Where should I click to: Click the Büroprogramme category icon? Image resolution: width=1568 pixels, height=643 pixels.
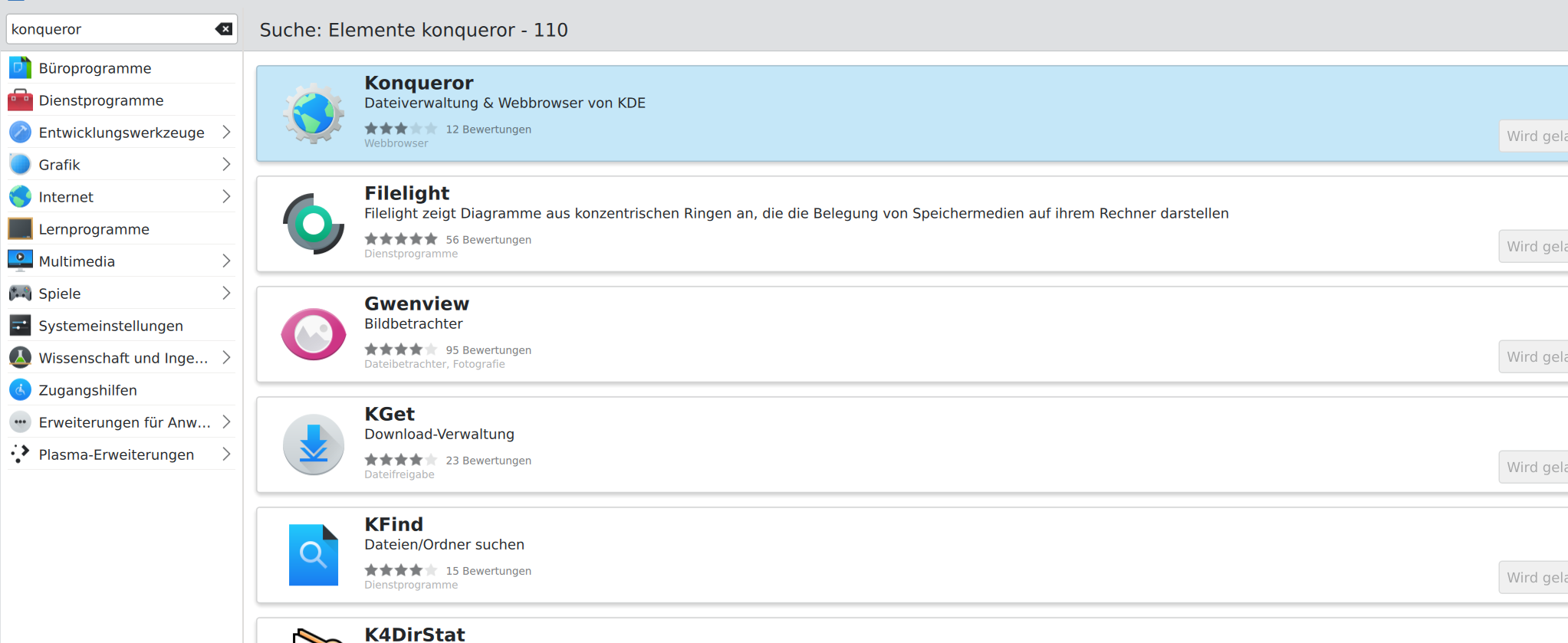coord(20,68)
